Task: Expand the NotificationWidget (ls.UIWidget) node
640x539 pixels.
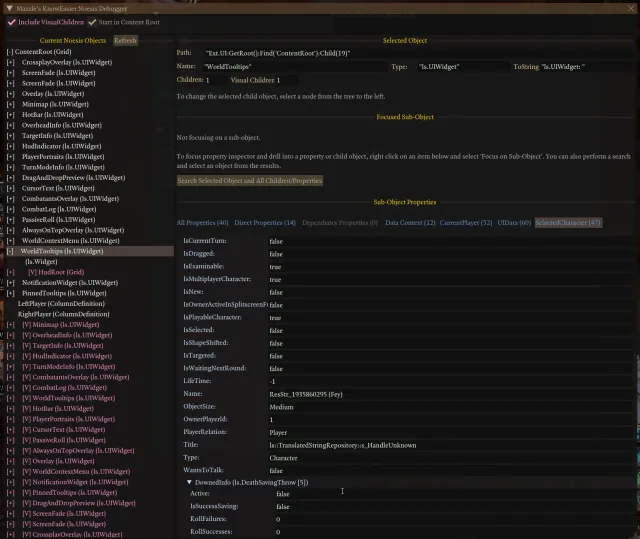Action: pos(10,283)
